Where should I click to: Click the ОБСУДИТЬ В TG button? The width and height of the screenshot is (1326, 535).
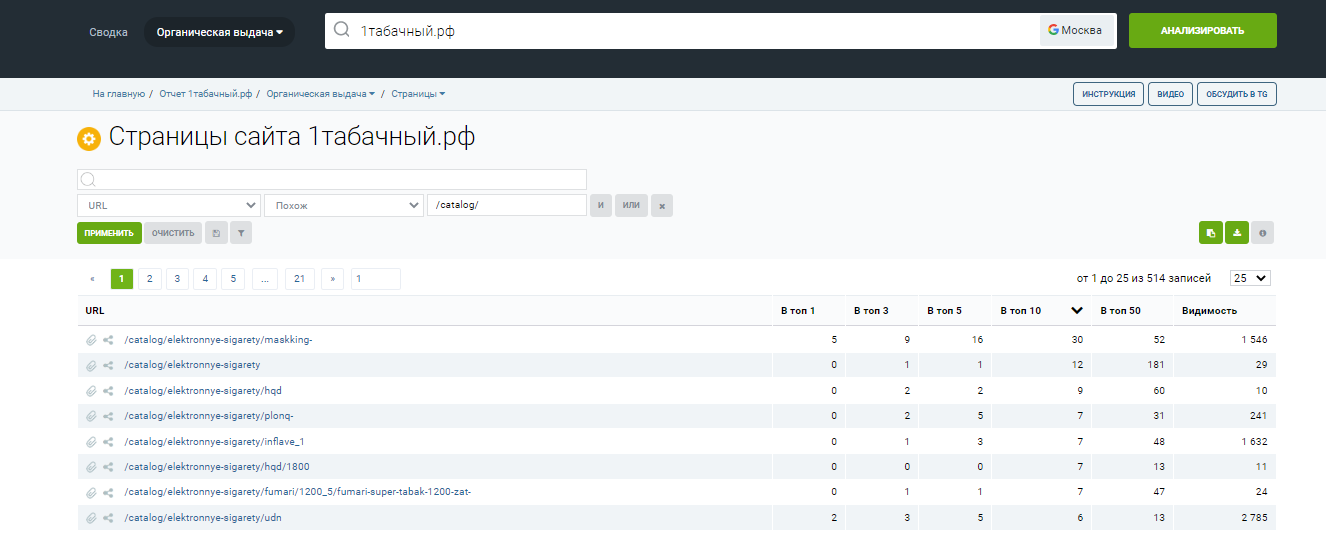[1237, 94]
